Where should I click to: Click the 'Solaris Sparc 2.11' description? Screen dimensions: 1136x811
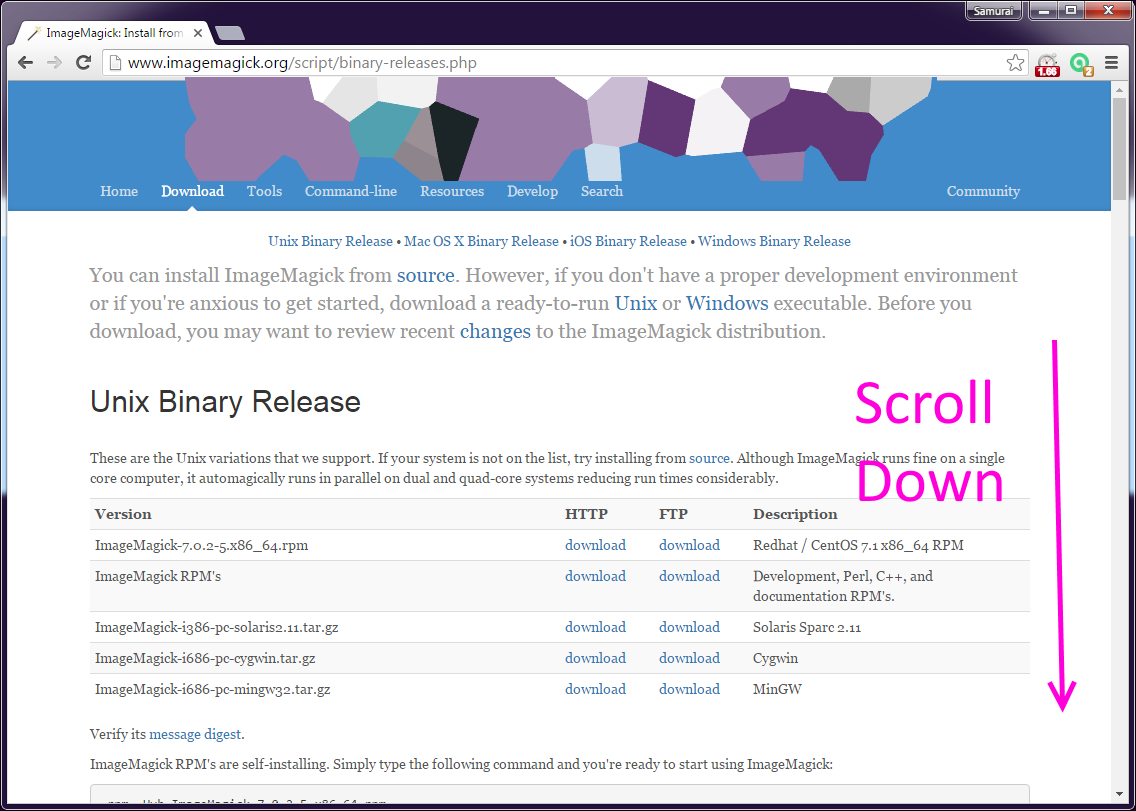(x=807, y=627)
